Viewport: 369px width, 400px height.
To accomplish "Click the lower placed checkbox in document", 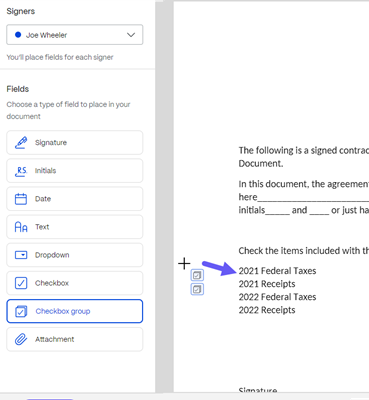I will (x=197, y=289).
